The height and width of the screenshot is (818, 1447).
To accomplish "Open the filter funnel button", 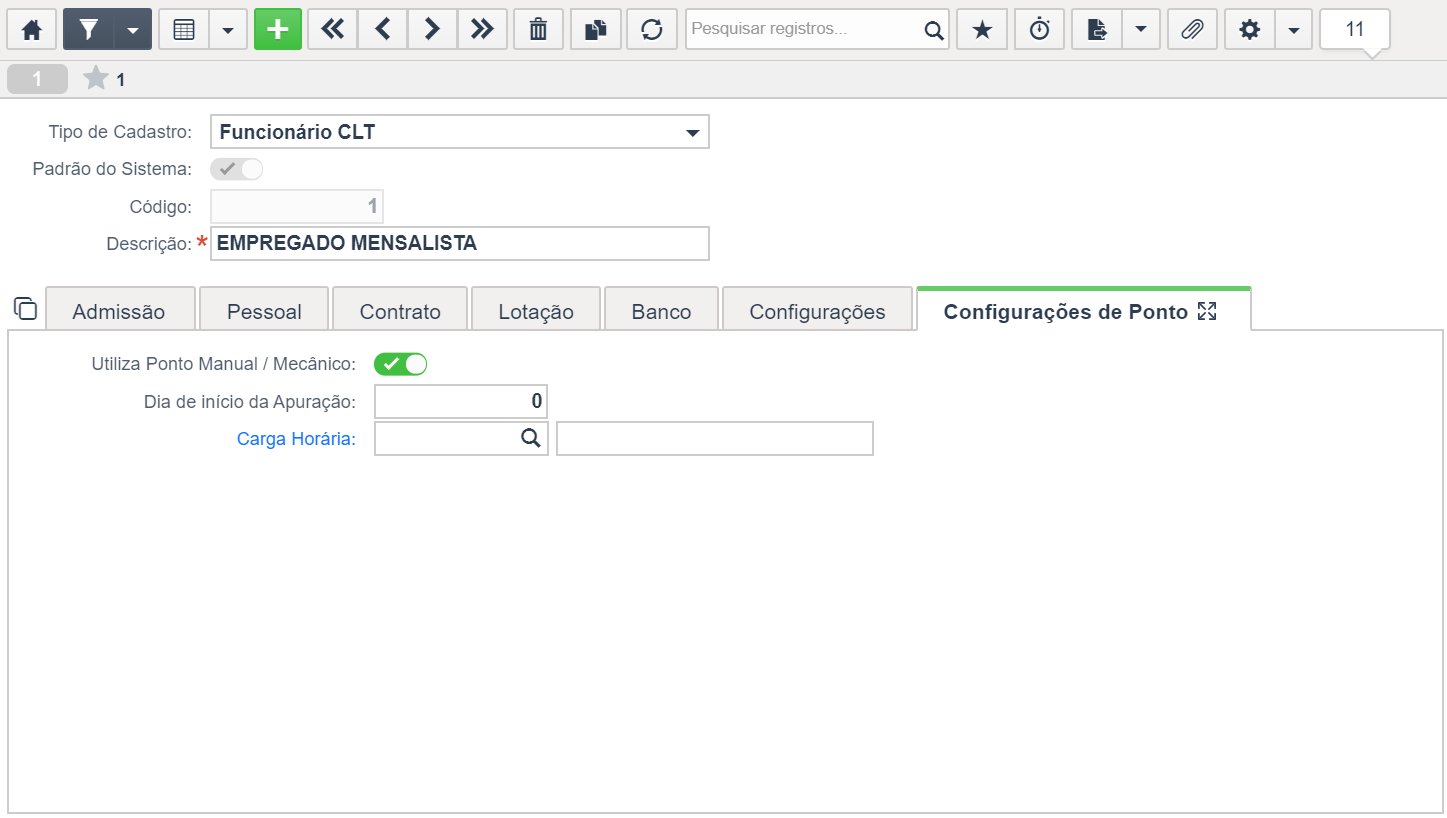I will (89, 30).
